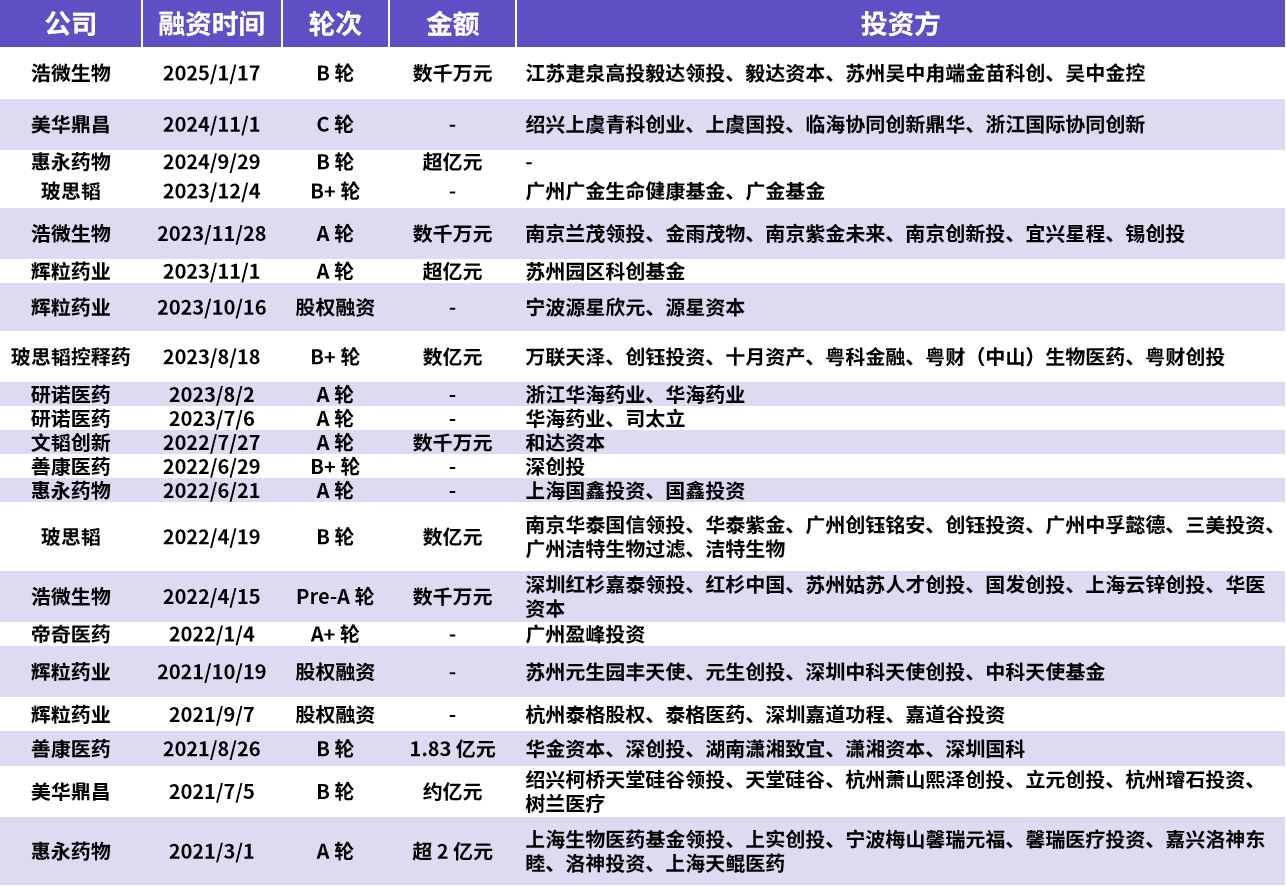Select the date cell 2023/8/2
The height and width of the screenshot is (886, 1286).
pyautogui.click(x=211, y=395)
